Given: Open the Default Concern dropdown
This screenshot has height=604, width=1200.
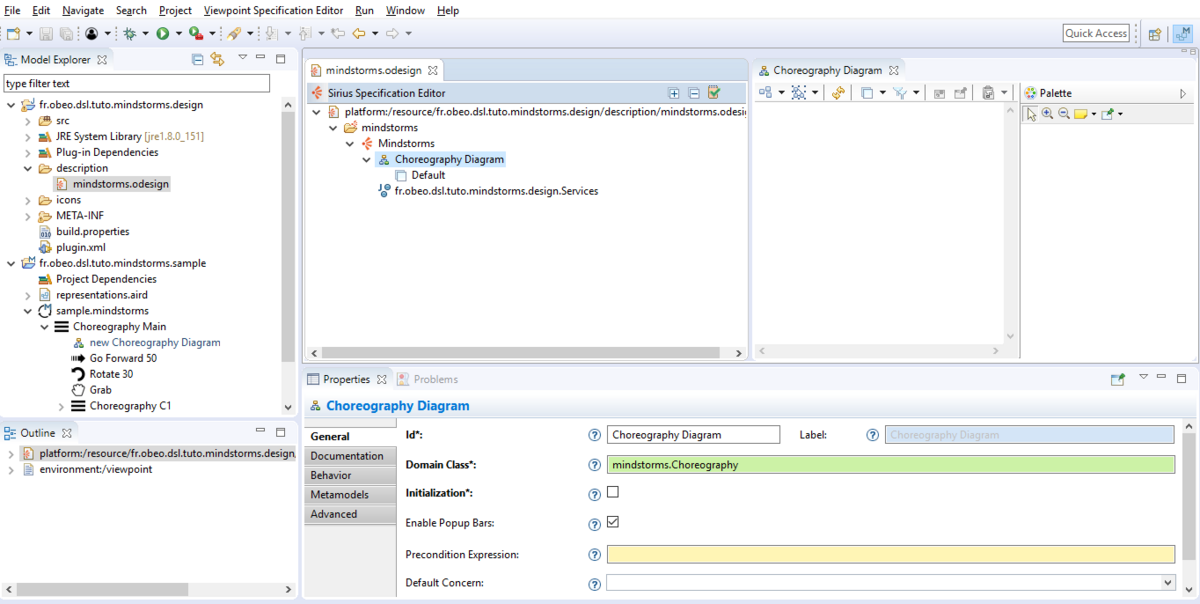Looking at the screenshot, I should (1167, 582).
